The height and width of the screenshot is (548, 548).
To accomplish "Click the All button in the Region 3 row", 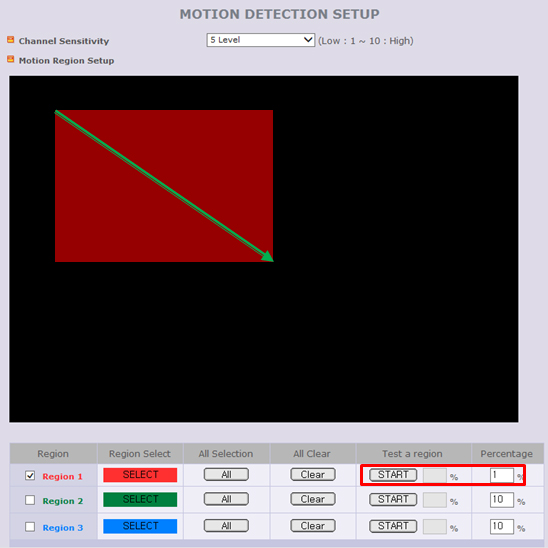I will pyautogui.click(x=226, y=526).
